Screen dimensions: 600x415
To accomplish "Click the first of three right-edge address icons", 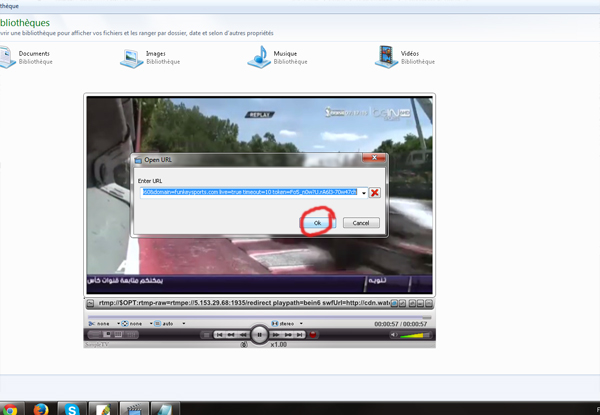I will point(412,303).
